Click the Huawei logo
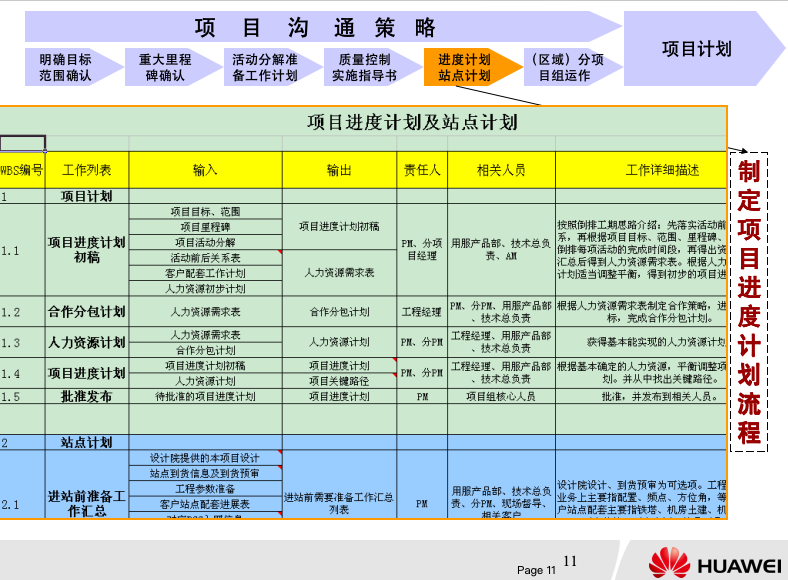The width and height of the screenshot is (788, 580). (715, 563)
